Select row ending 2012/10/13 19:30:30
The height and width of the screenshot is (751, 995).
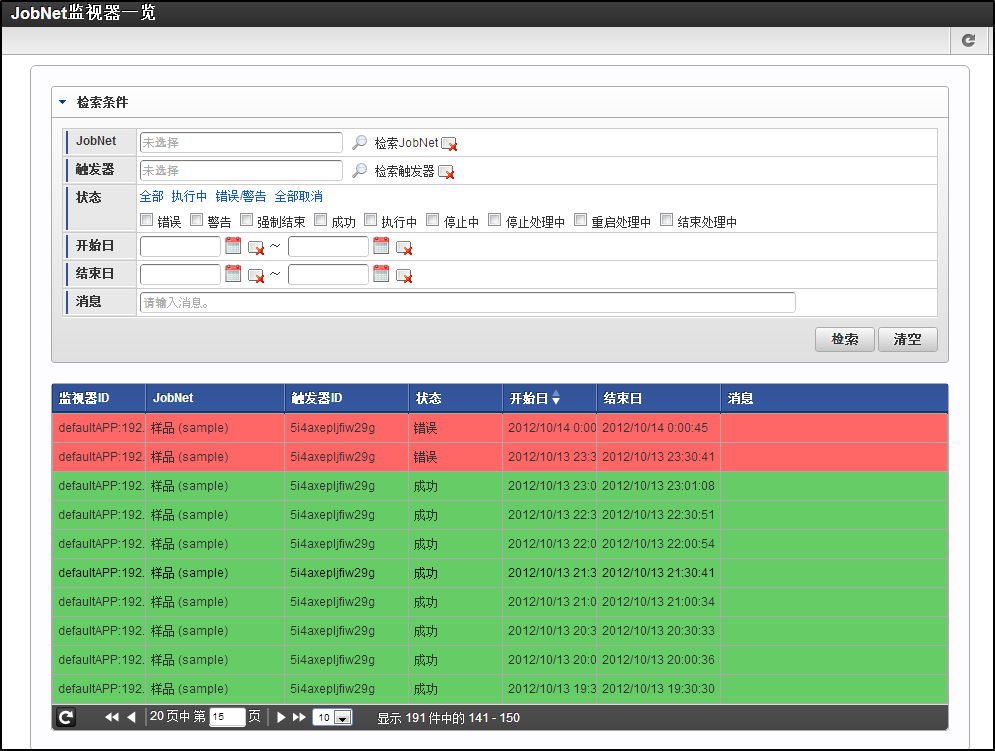(x=500, y=689)
